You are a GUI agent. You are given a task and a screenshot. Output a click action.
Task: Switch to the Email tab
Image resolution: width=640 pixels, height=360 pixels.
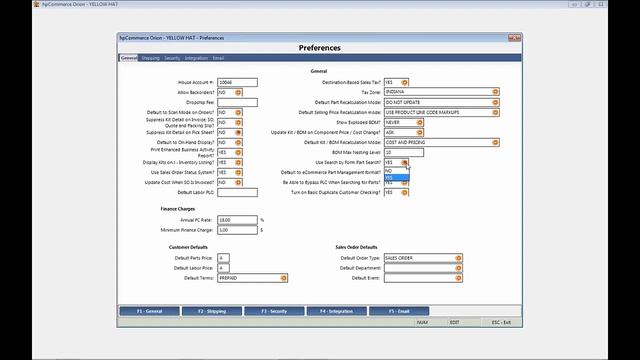(x=218, y=58)
